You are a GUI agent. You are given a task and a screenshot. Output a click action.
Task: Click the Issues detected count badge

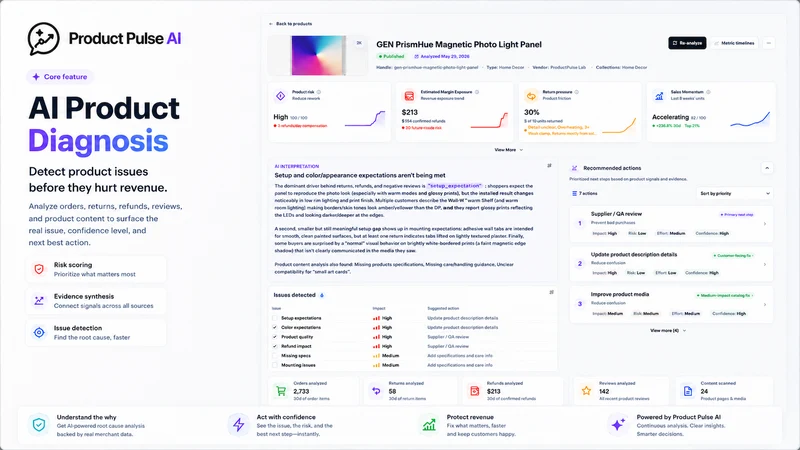321,295
